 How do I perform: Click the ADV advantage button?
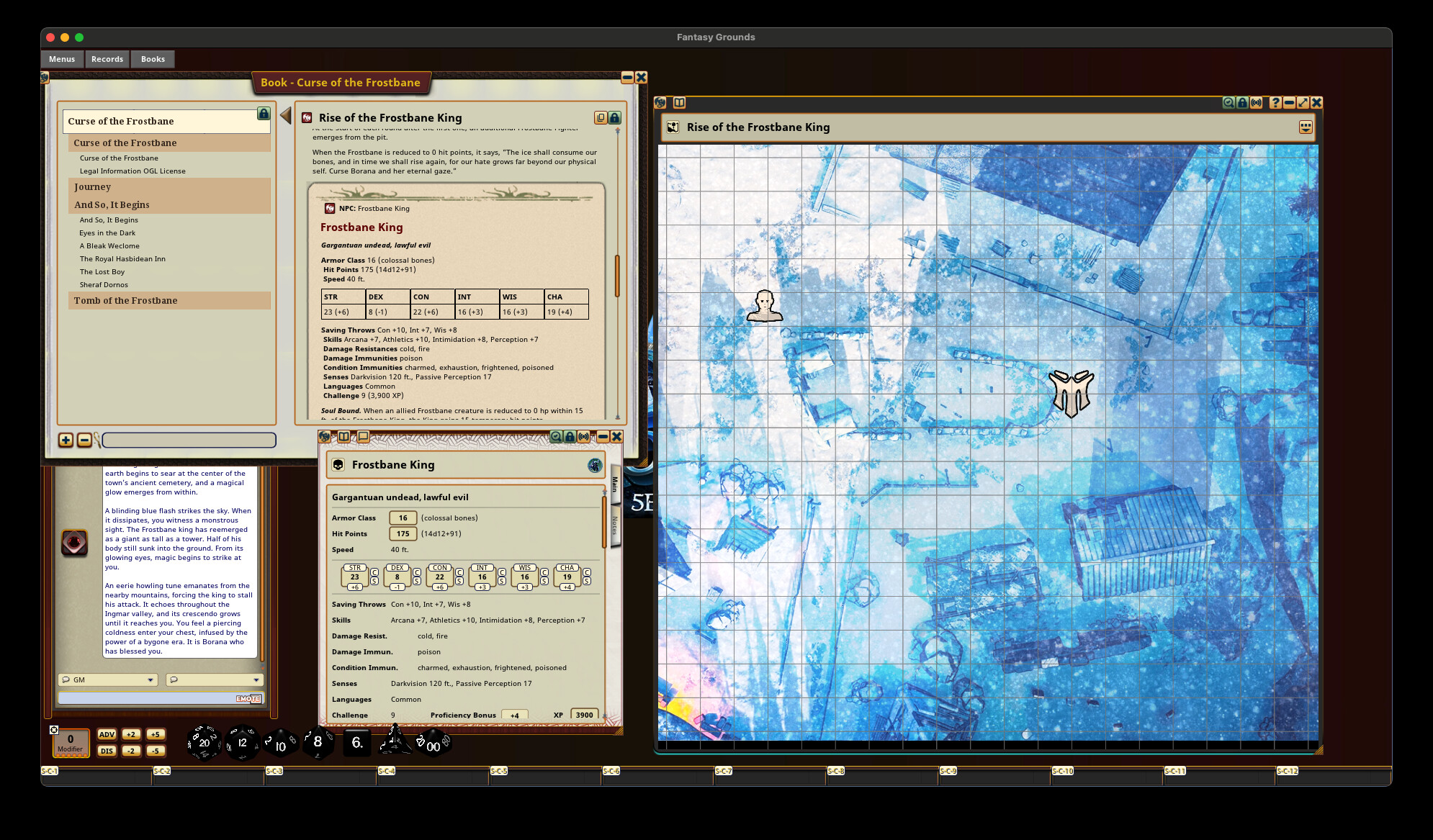[107, 735]
